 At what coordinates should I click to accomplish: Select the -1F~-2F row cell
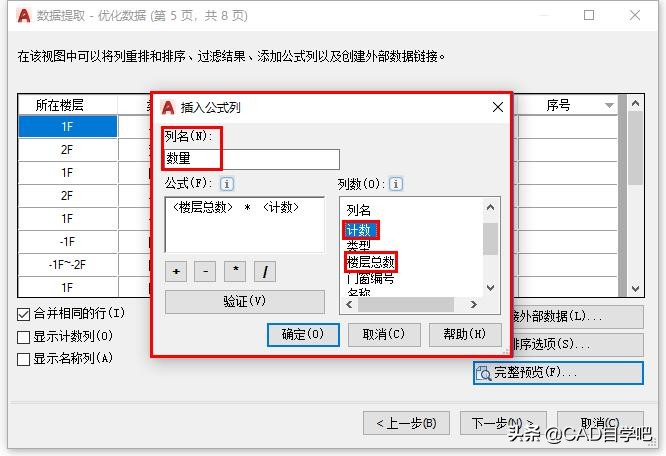[x=68, y=265]
